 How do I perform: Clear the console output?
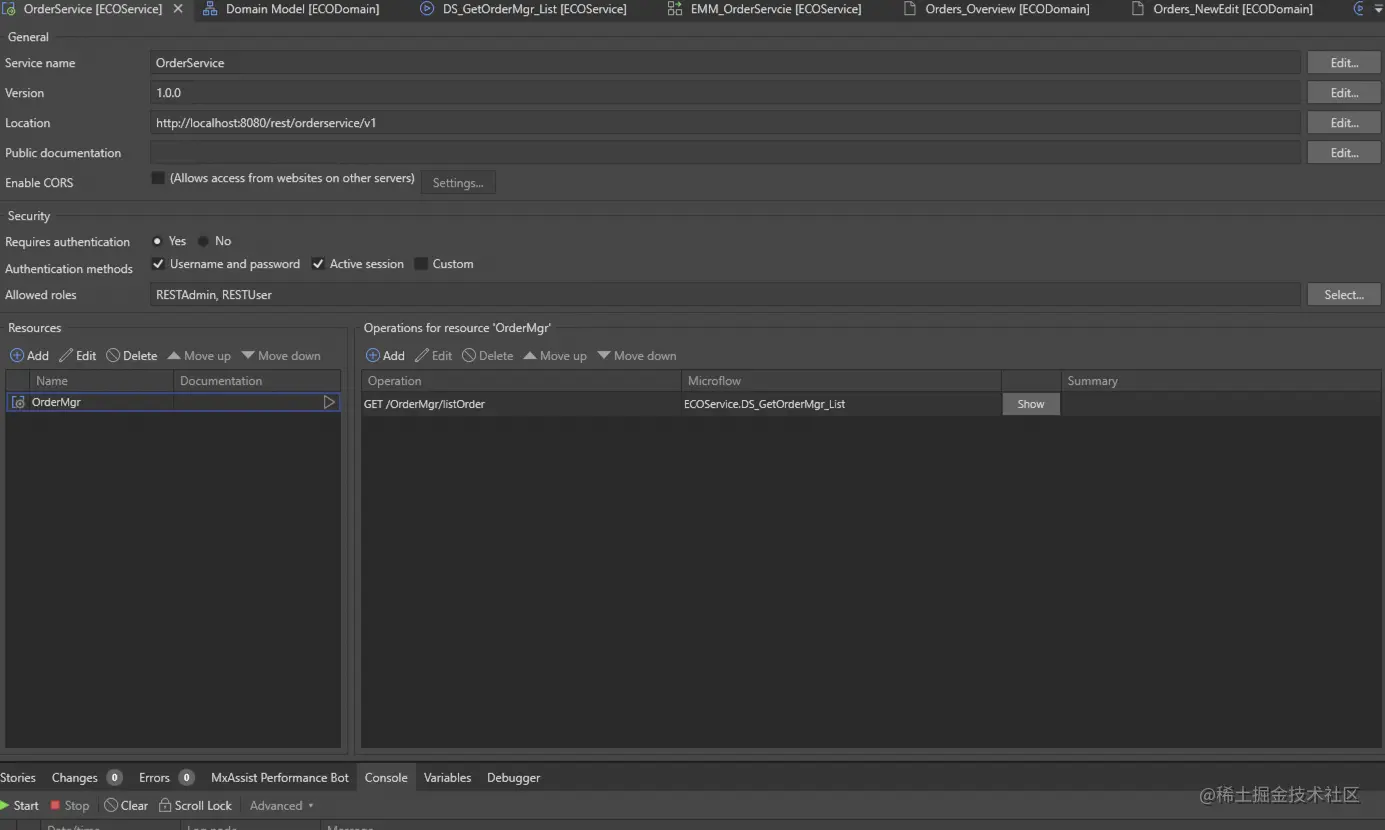(126, 806)
